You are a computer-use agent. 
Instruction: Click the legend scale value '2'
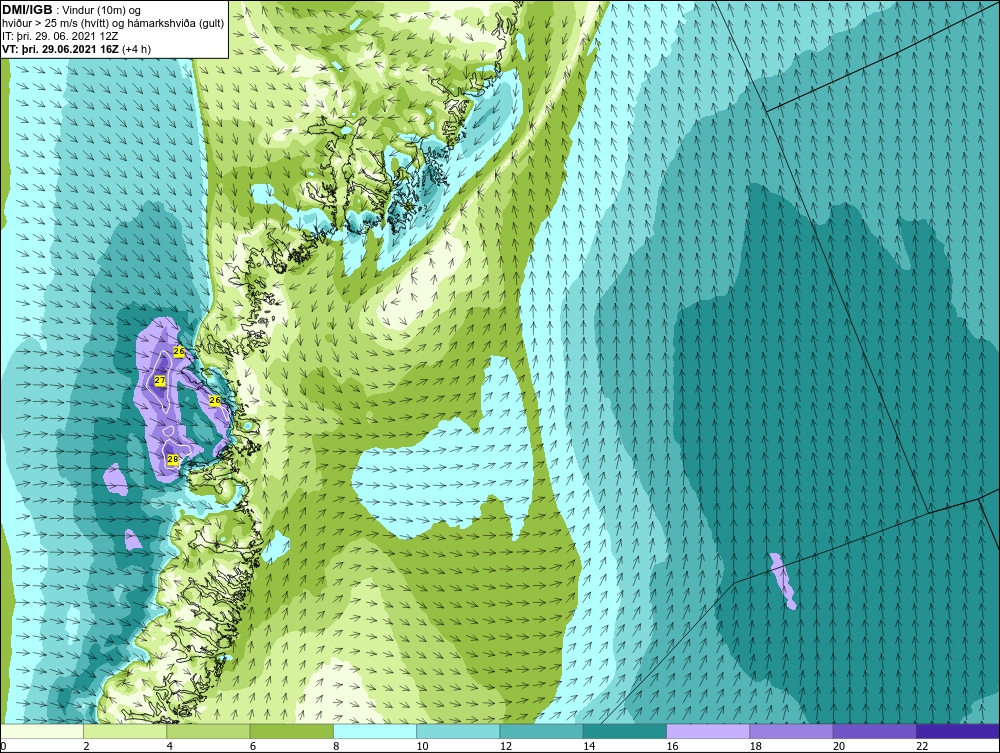point(86,747)
